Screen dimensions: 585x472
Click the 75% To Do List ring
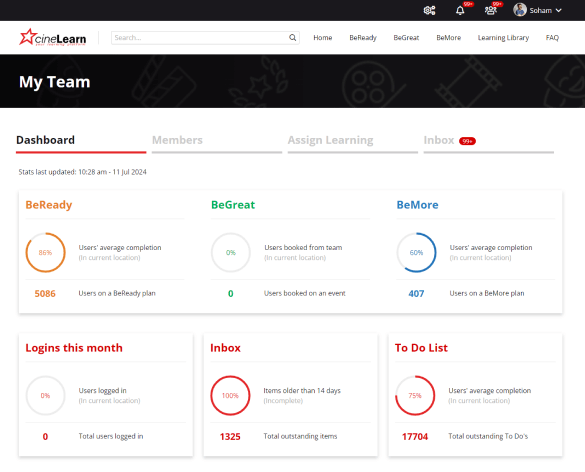[x=415, y=396]
